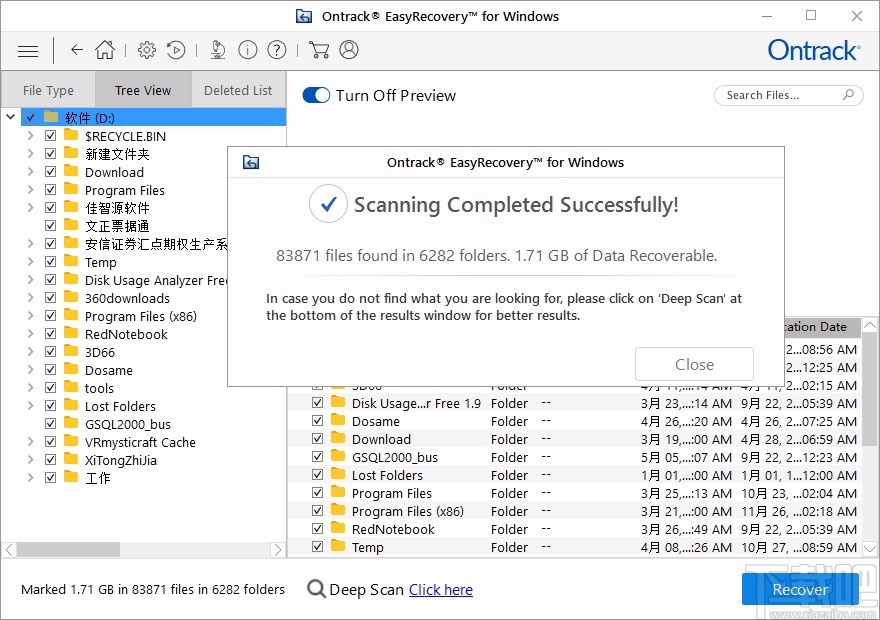Uncheck the RedNotebook checkbox in file list
Viewport: 880px width, 620px height.
[x=318, y=529]
